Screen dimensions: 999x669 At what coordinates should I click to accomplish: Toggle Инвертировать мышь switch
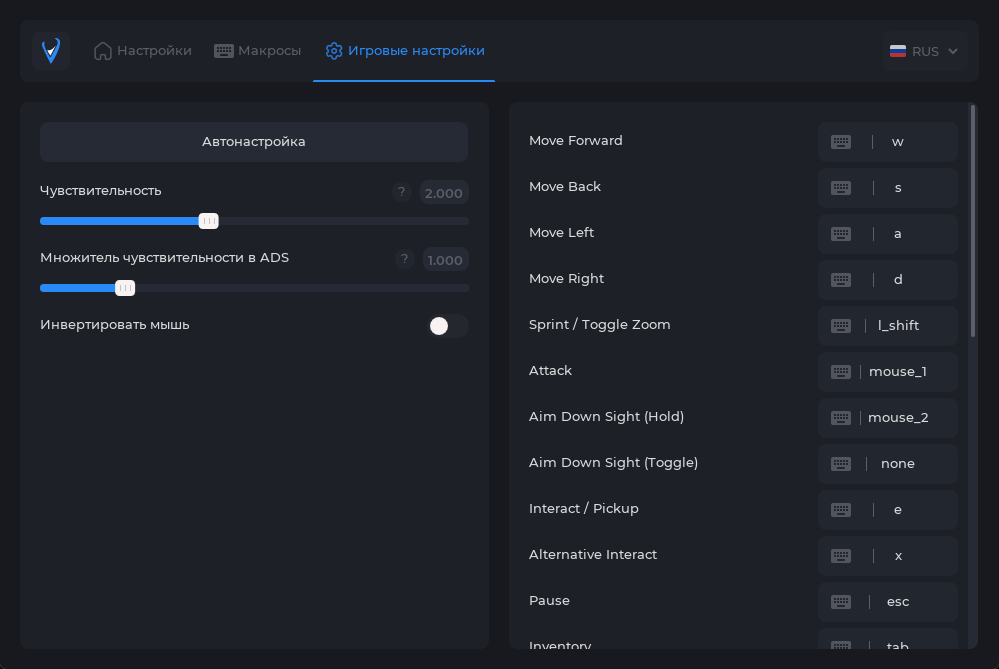pyautogui.click(x=448, y=326)
